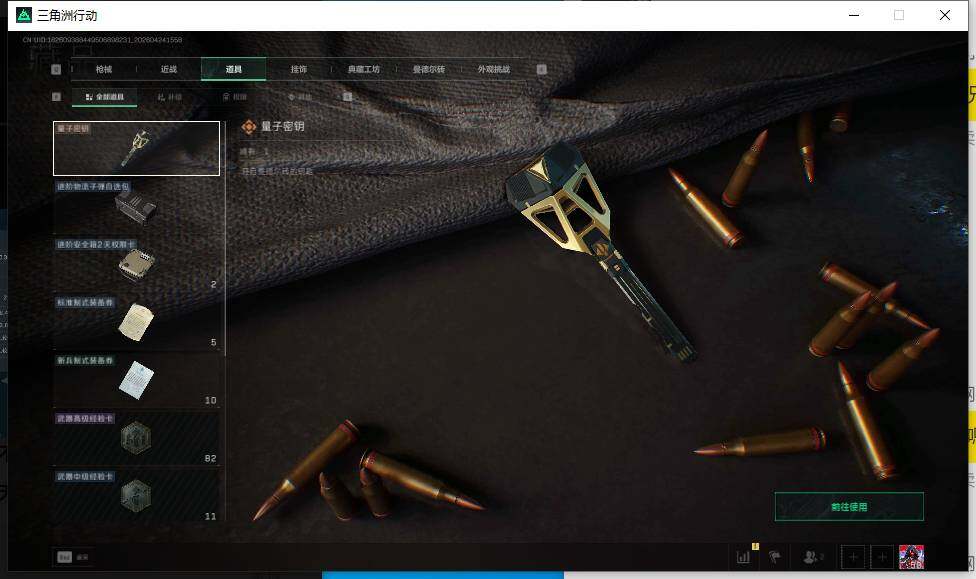Viewport: 976px width, 579px height.
Task: Select the fourth sub-category filter tab
Action: 300,97
